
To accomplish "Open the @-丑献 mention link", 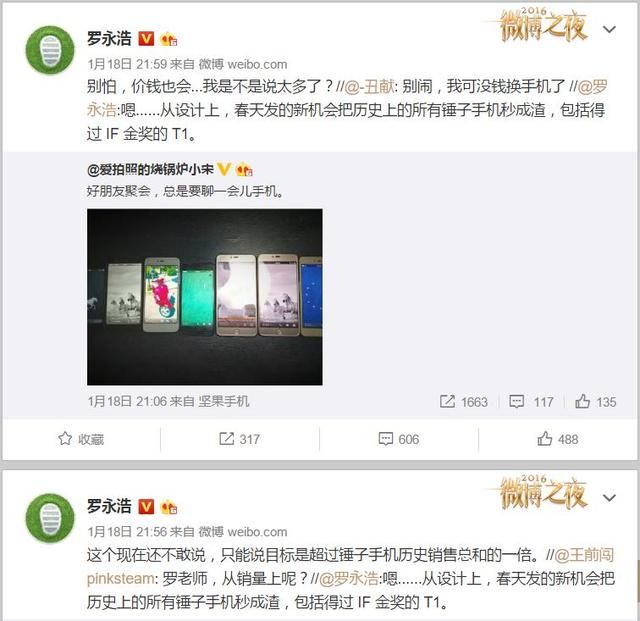I will pos(369,86).
